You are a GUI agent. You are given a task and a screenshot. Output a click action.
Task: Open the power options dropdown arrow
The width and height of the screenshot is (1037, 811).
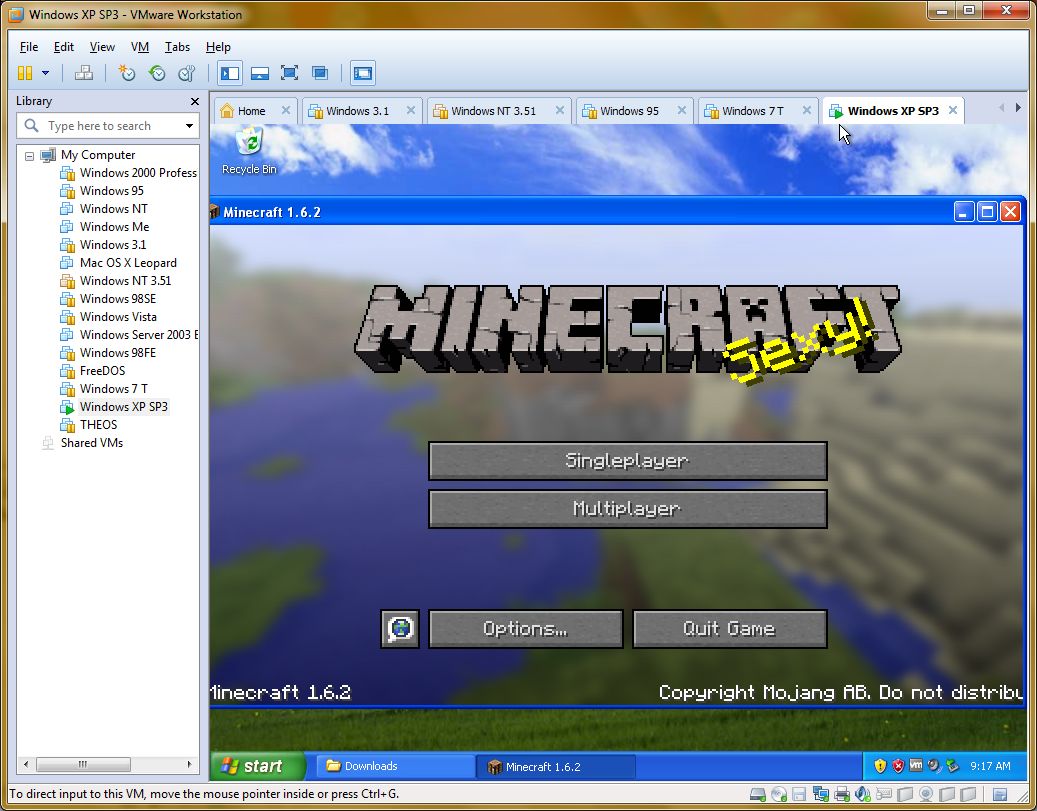pos(45,73)
